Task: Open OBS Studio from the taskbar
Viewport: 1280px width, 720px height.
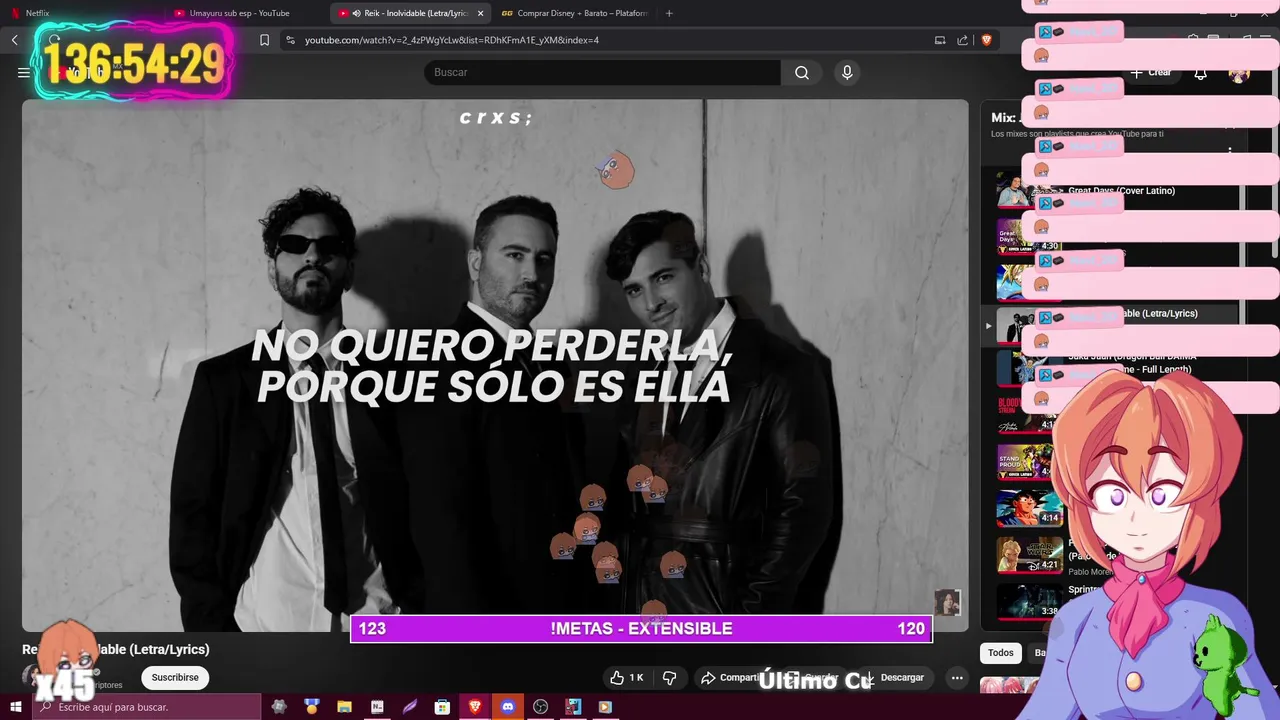Action: 541,707
